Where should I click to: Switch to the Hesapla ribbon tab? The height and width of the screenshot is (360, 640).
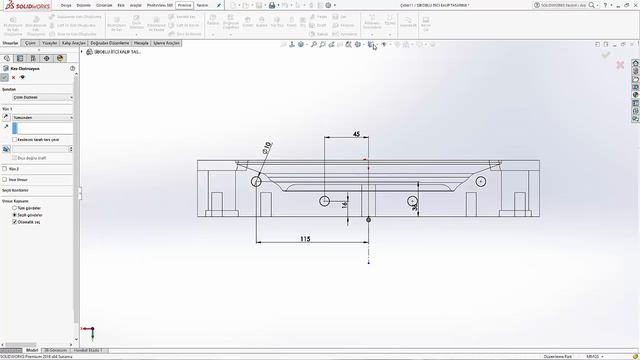tap(141, 43)
